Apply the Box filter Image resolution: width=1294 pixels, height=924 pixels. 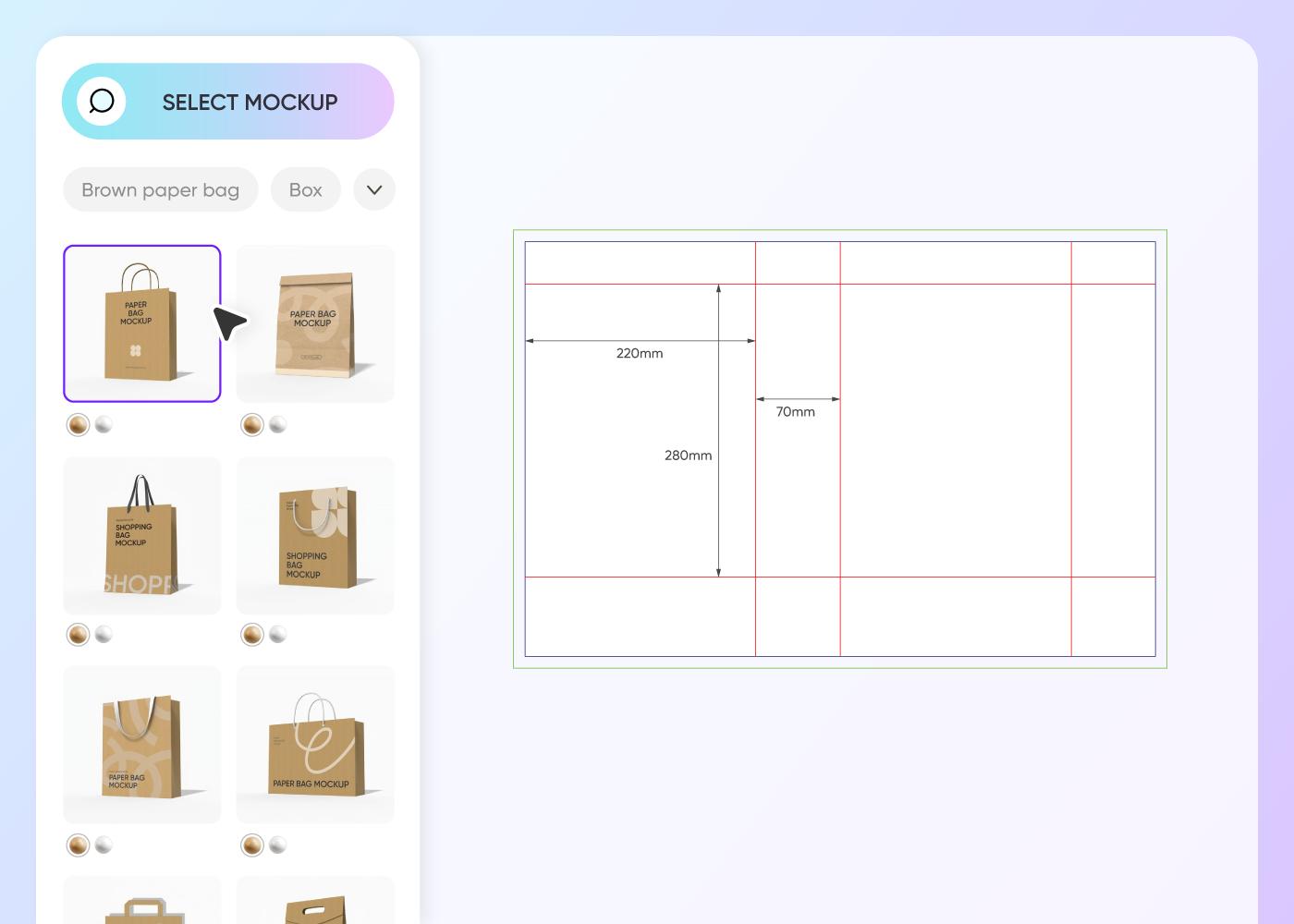pyautogui.click(x=306, y=189)
